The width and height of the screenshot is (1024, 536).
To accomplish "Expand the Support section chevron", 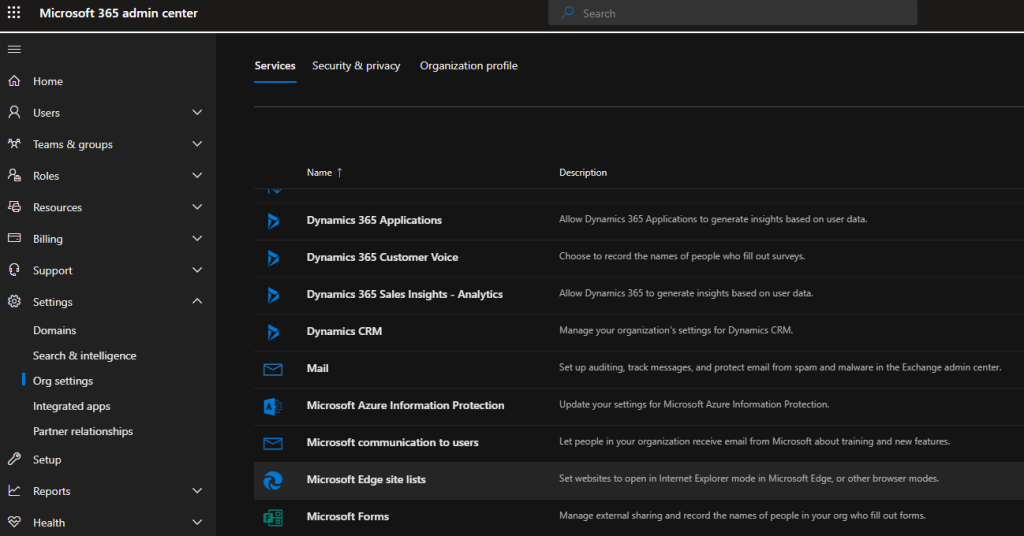I will click(x=197, y=270).
